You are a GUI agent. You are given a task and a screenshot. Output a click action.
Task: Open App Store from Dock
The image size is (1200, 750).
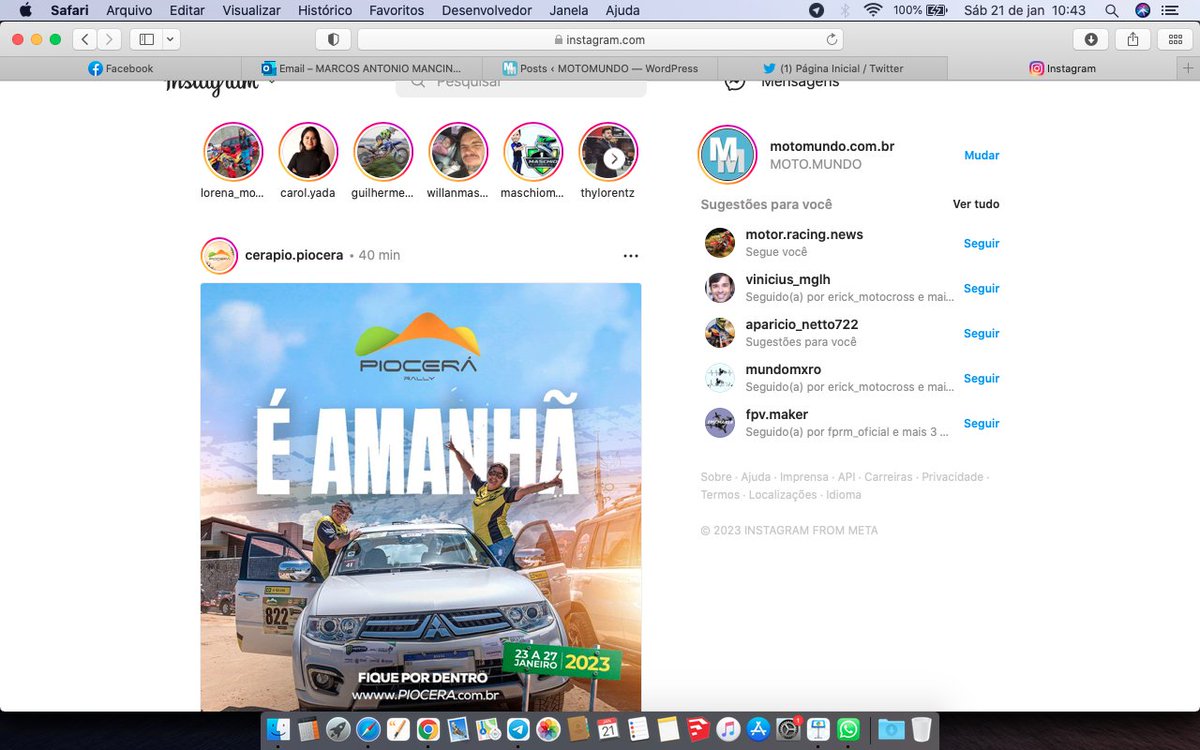pyautogui.click(x=758, y=729)
